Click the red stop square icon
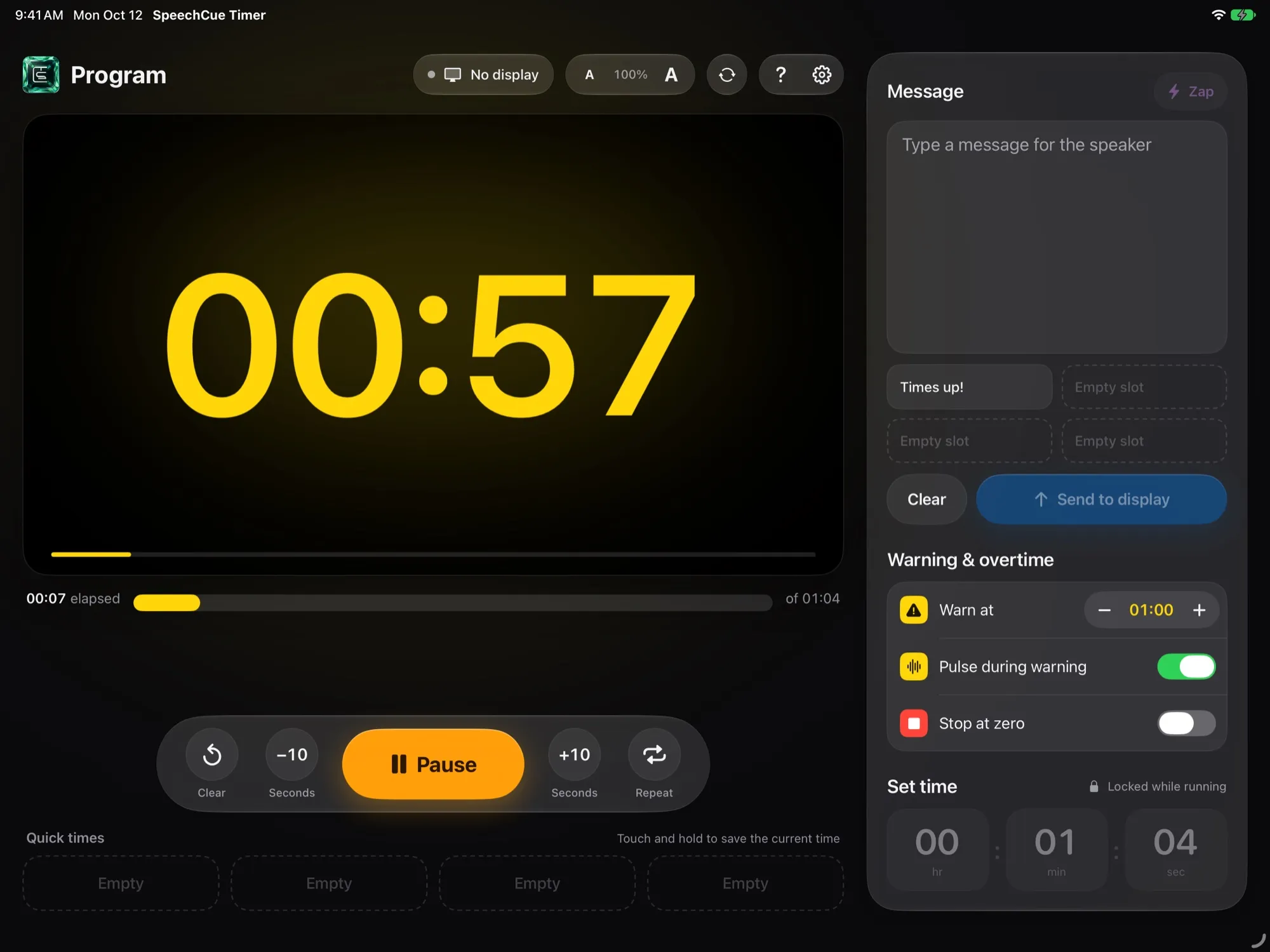This screenshot has width=1270, height=952. [x=914, y=723]
